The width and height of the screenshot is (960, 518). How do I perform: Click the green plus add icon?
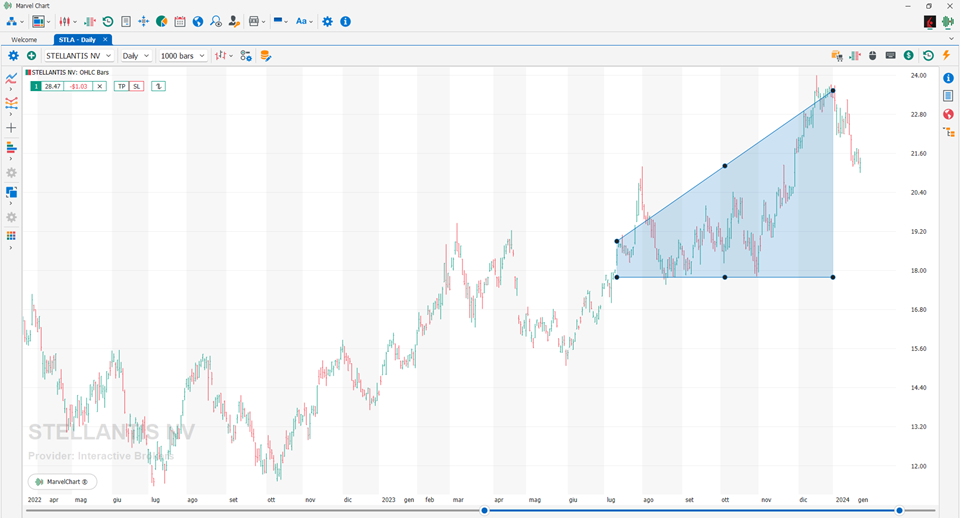pos(31,56)
